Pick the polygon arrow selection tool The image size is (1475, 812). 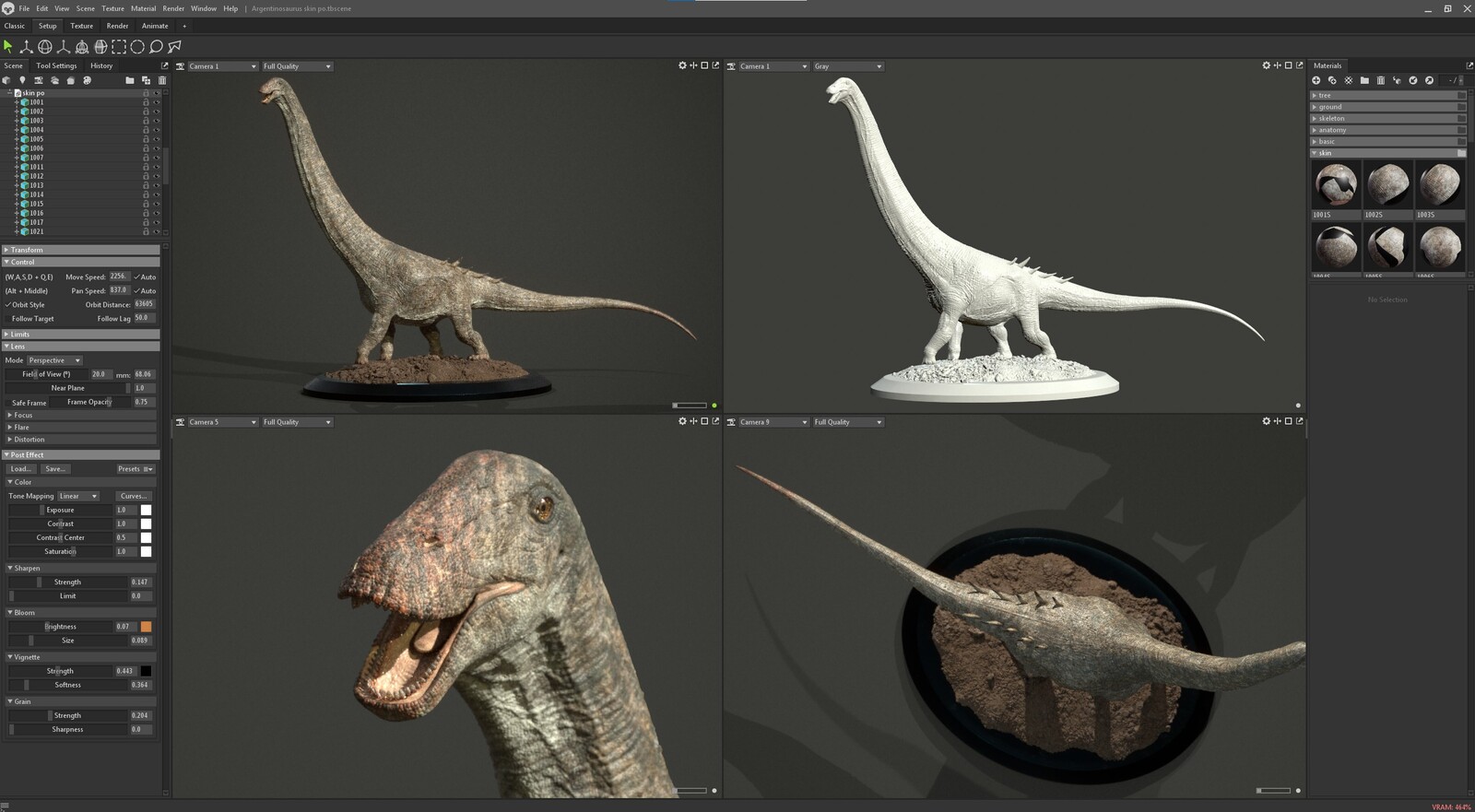(174, 46)
